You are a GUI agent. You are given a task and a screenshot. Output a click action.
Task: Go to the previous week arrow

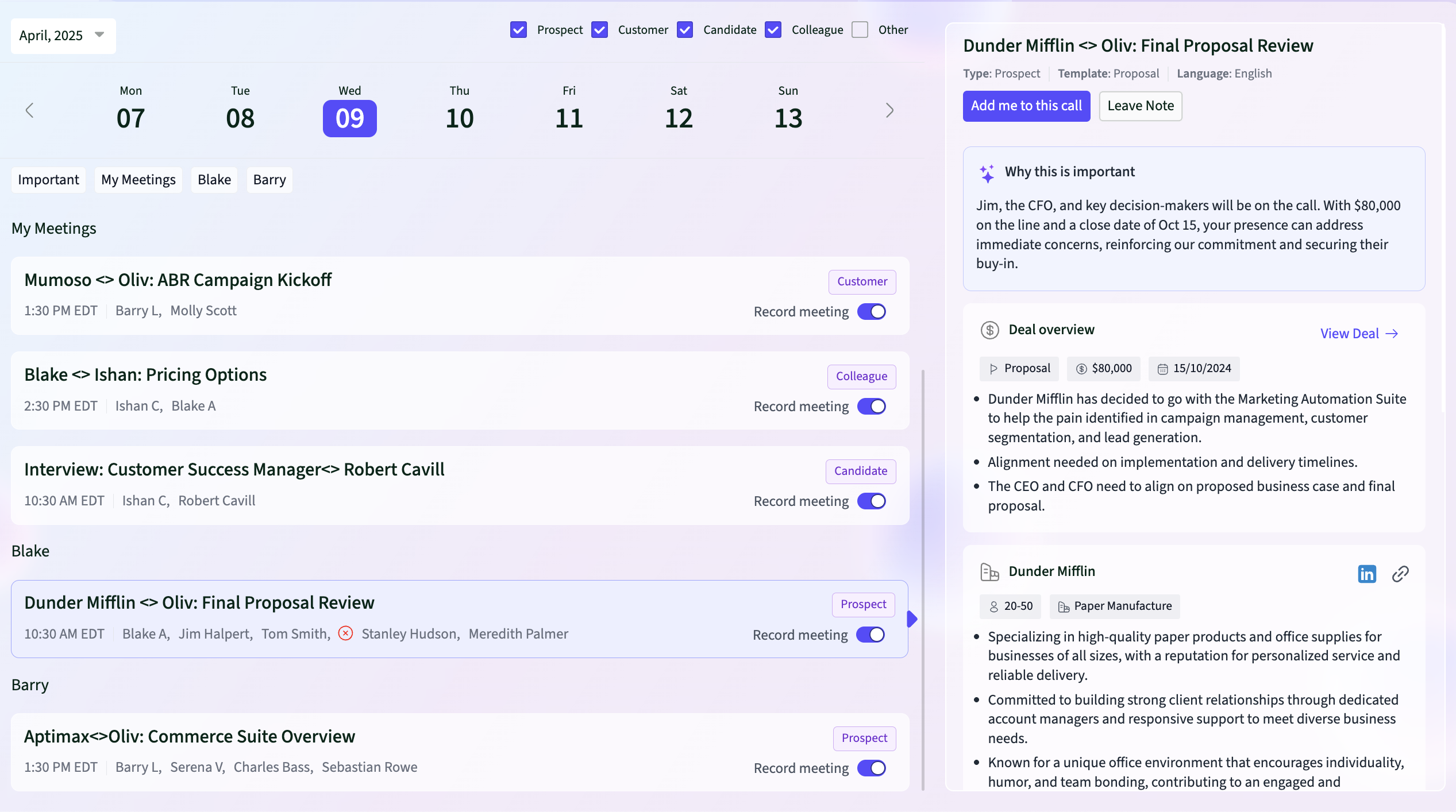coord(30,110)
